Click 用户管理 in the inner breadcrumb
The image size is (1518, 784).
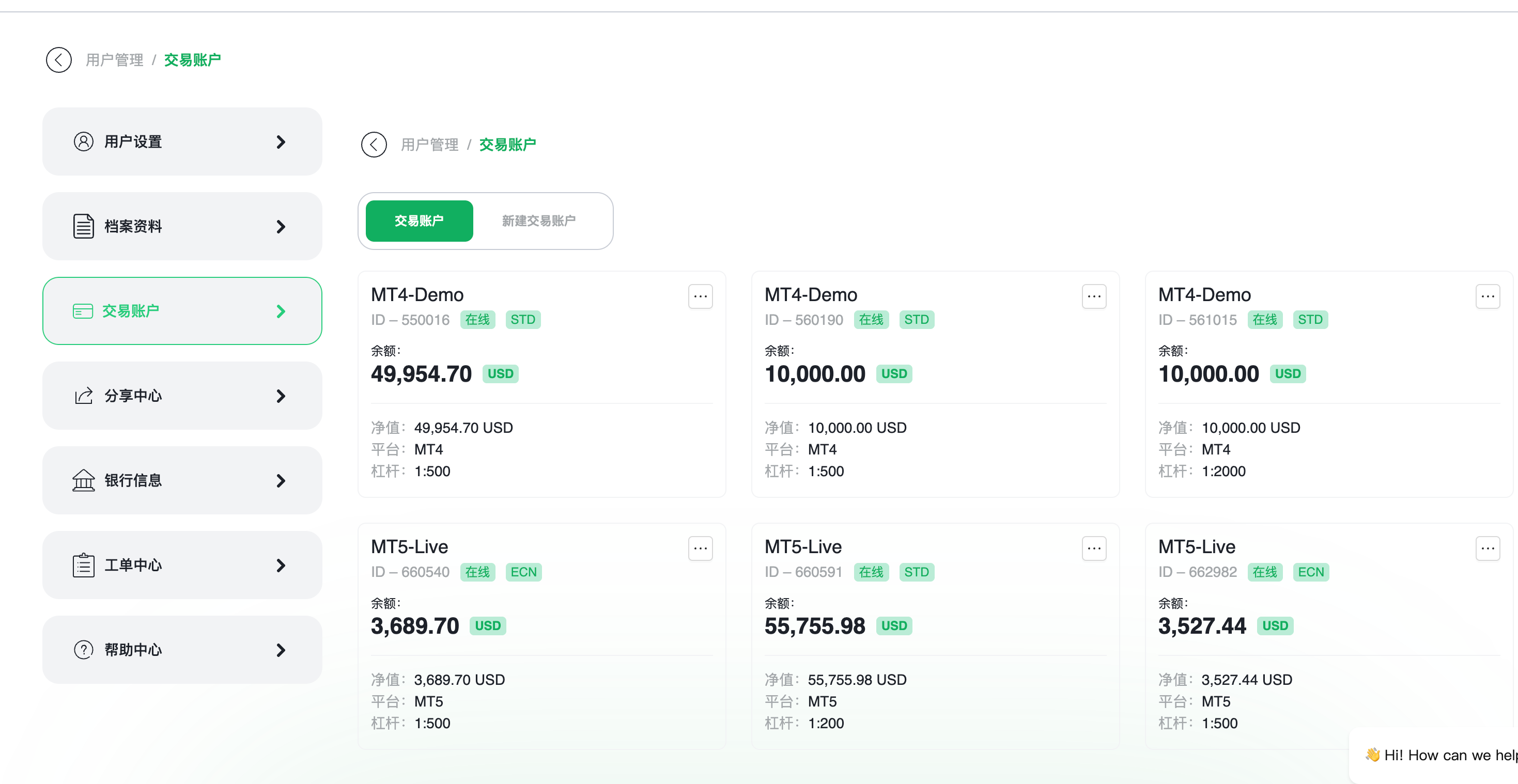pos(429,145)
